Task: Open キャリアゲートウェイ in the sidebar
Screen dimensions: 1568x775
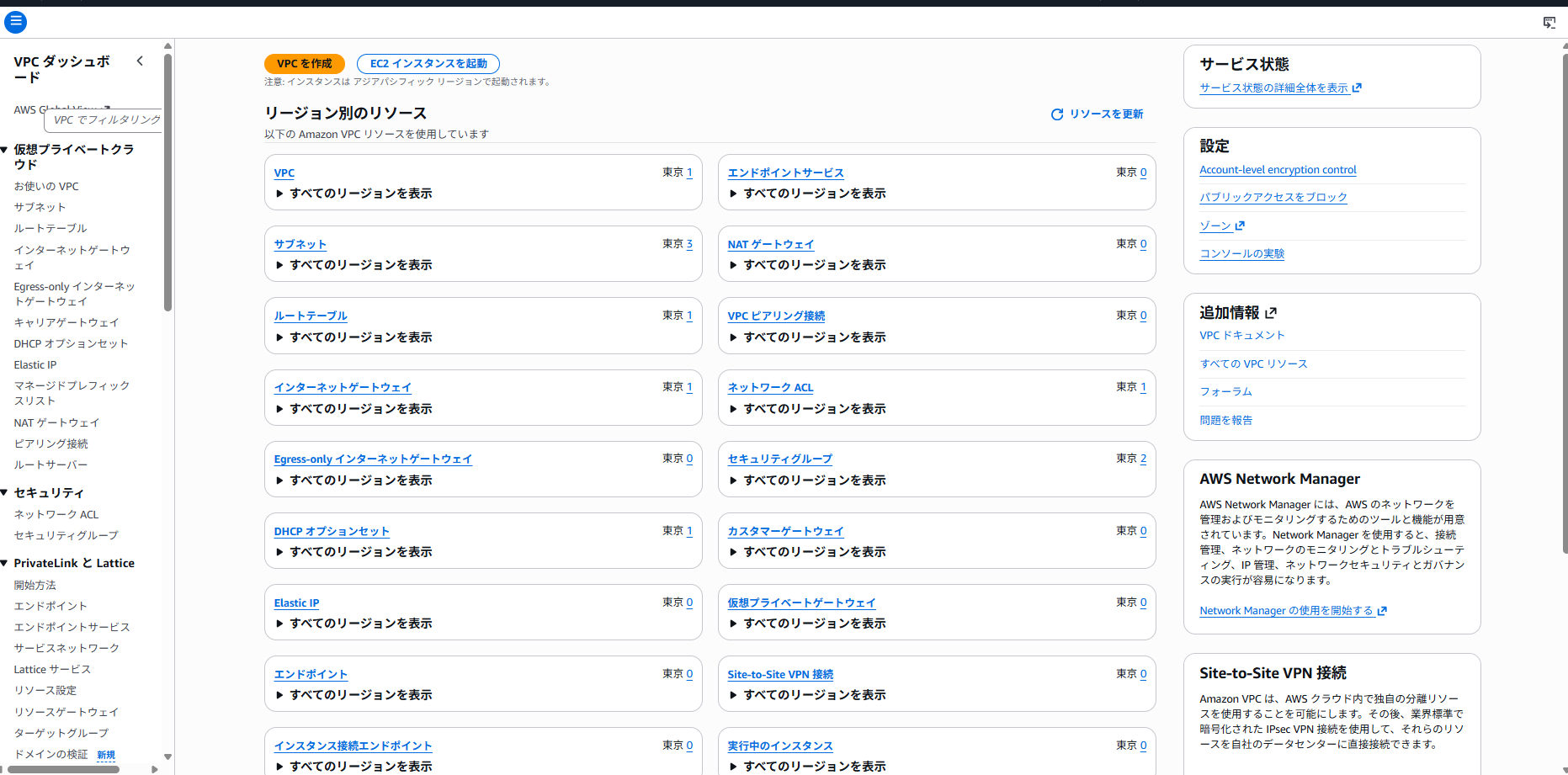Action: pyautogui.click(x=66, y=322)
